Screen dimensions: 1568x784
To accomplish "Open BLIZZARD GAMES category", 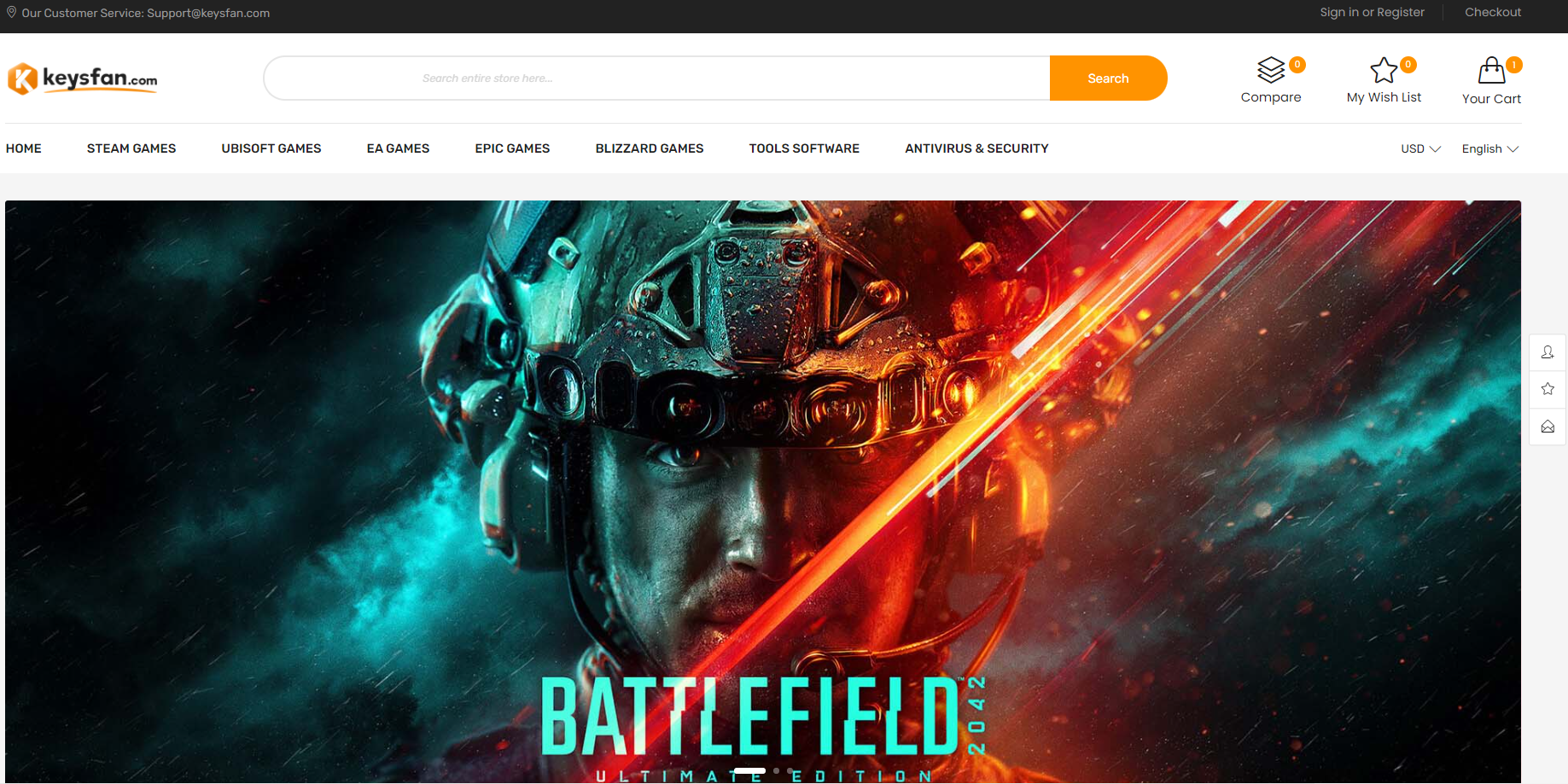I will (650, 148).
